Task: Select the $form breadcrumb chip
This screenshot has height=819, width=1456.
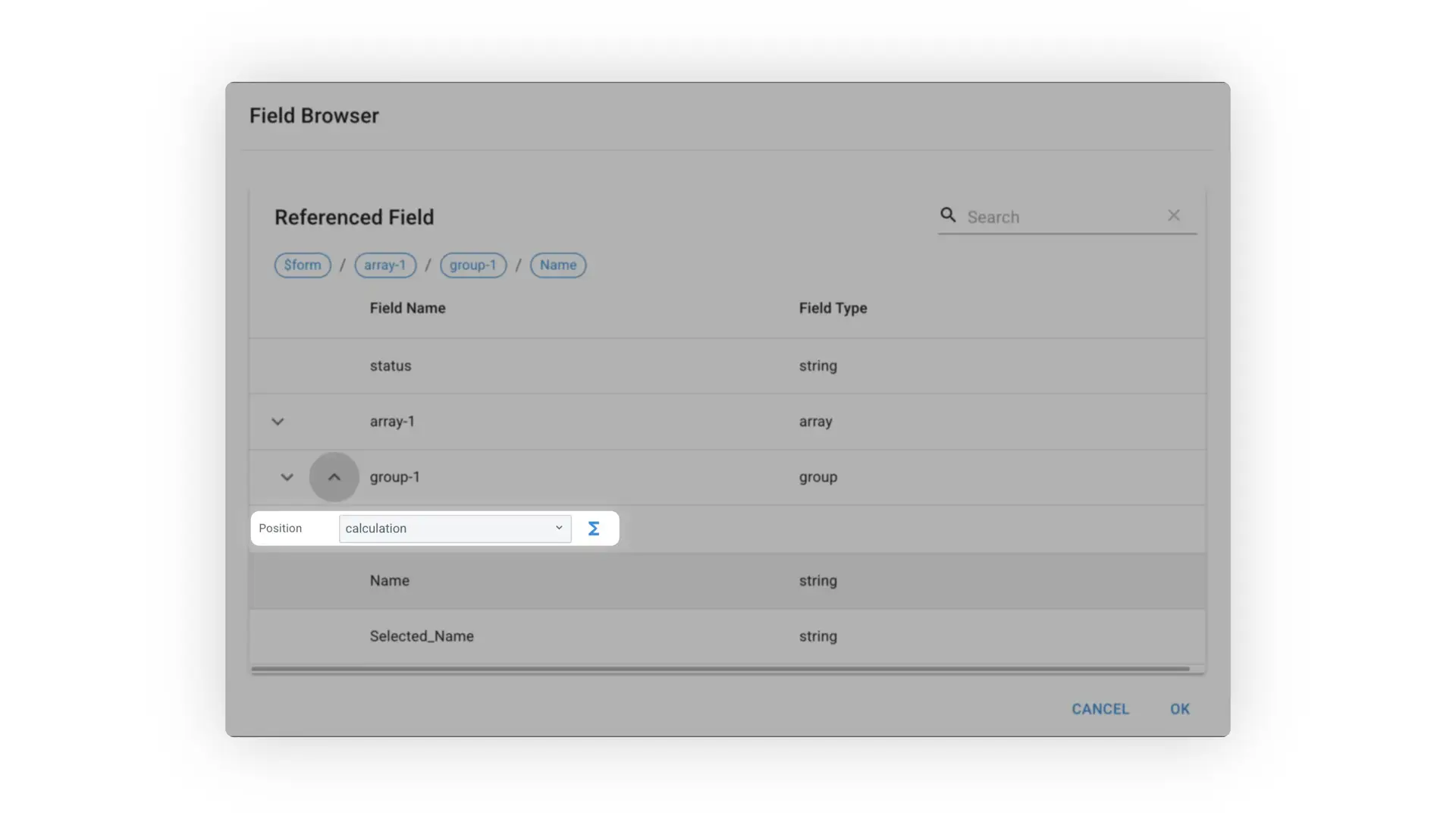Action: (x=302, y=265)
